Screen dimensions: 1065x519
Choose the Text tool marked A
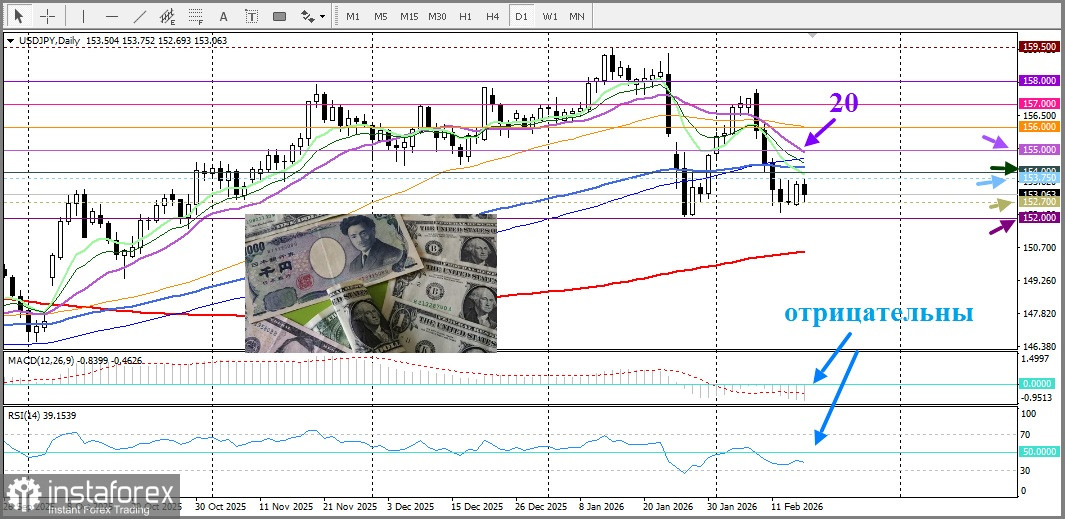tap(223, 16)
